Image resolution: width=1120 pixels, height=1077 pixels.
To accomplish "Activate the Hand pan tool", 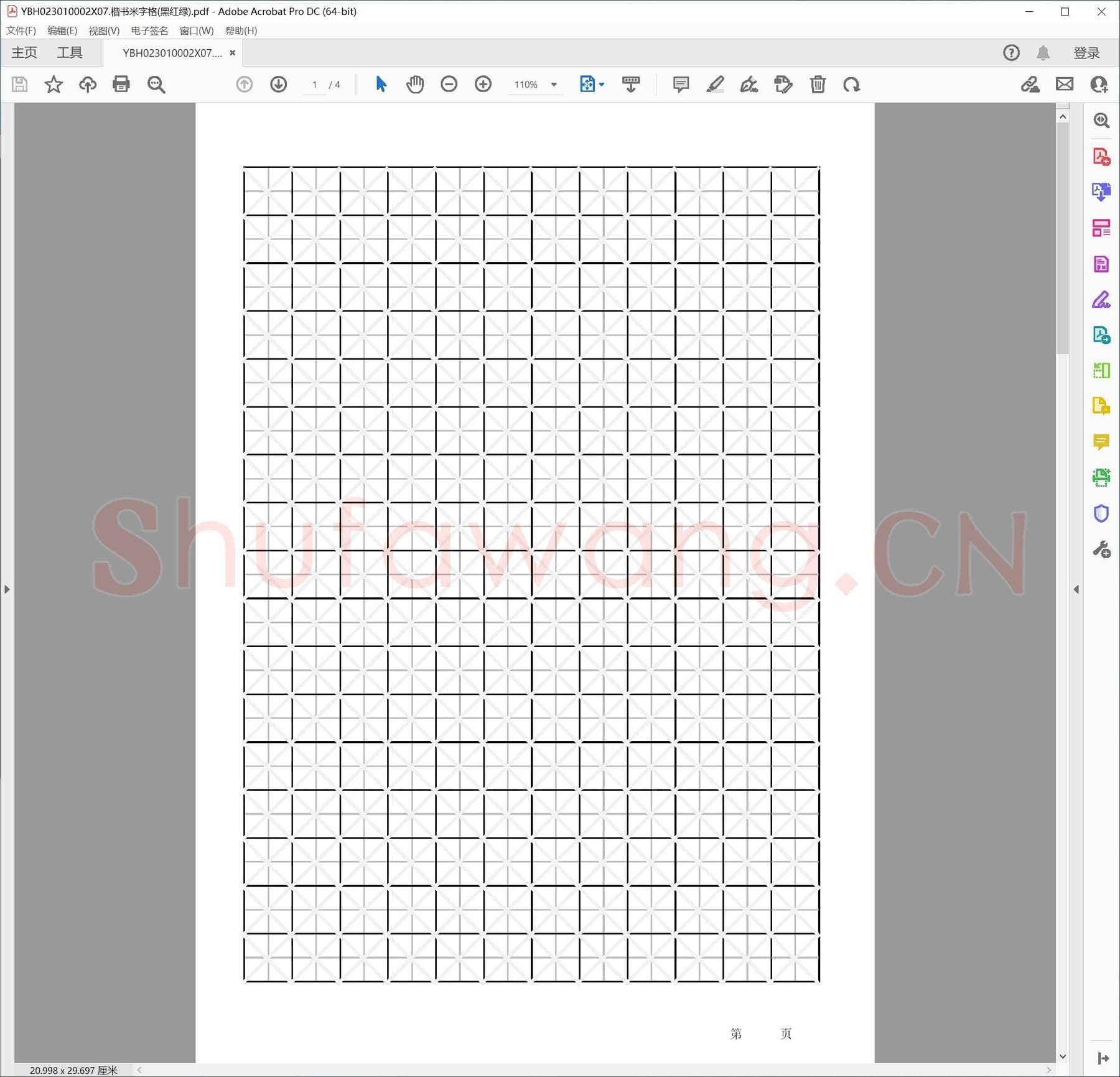I will coord(415,84).
